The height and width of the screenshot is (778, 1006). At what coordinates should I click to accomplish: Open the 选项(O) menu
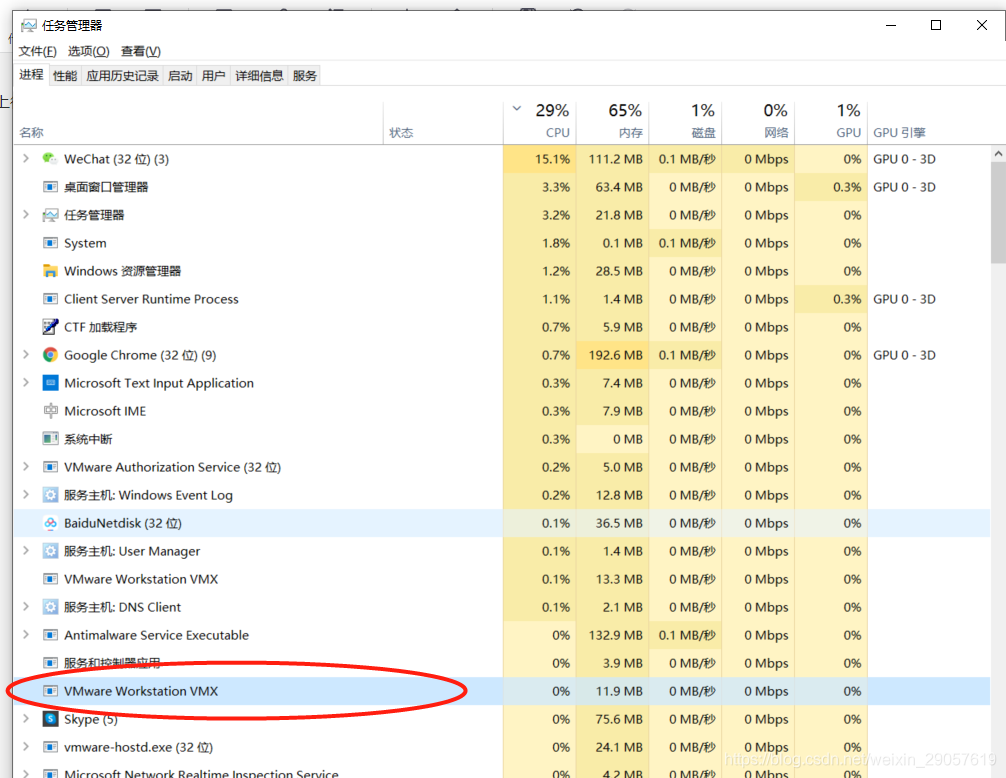tap(89, 51)
